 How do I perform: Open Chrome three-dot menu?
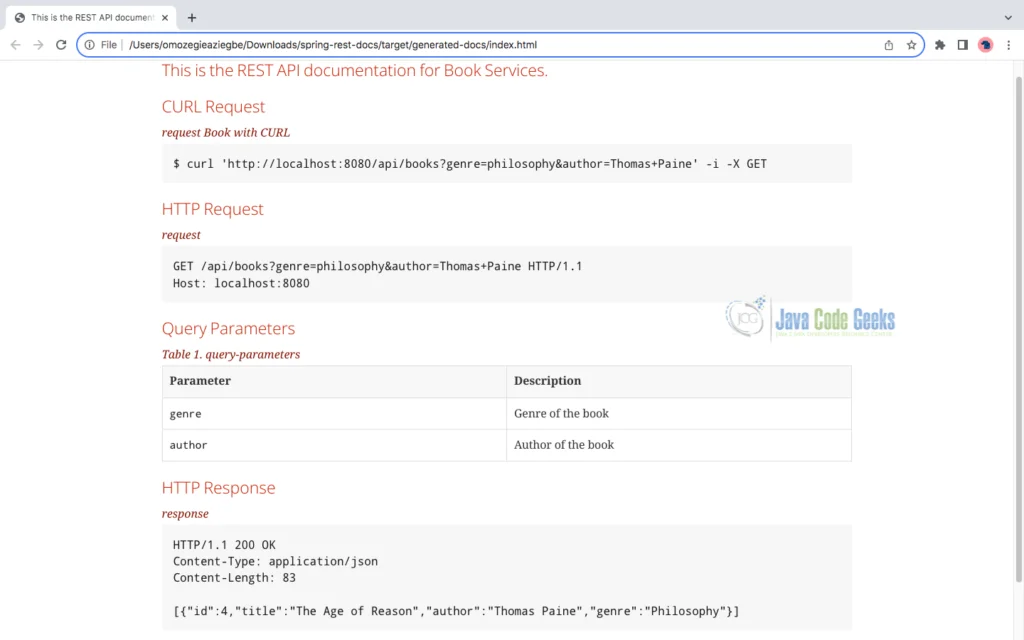coord(1008,44)
